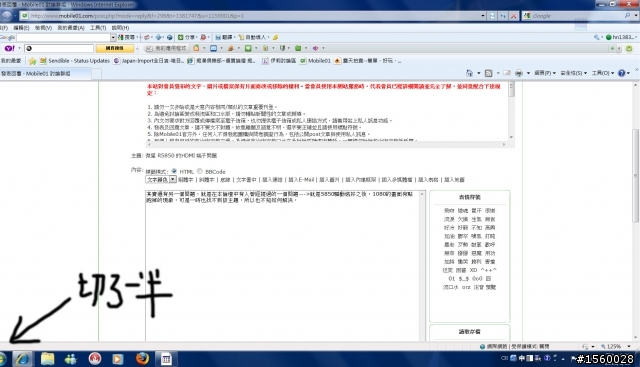Click the Yahoo Toolbar green smiley icon
Screen dimensions: 640x367
629,48
